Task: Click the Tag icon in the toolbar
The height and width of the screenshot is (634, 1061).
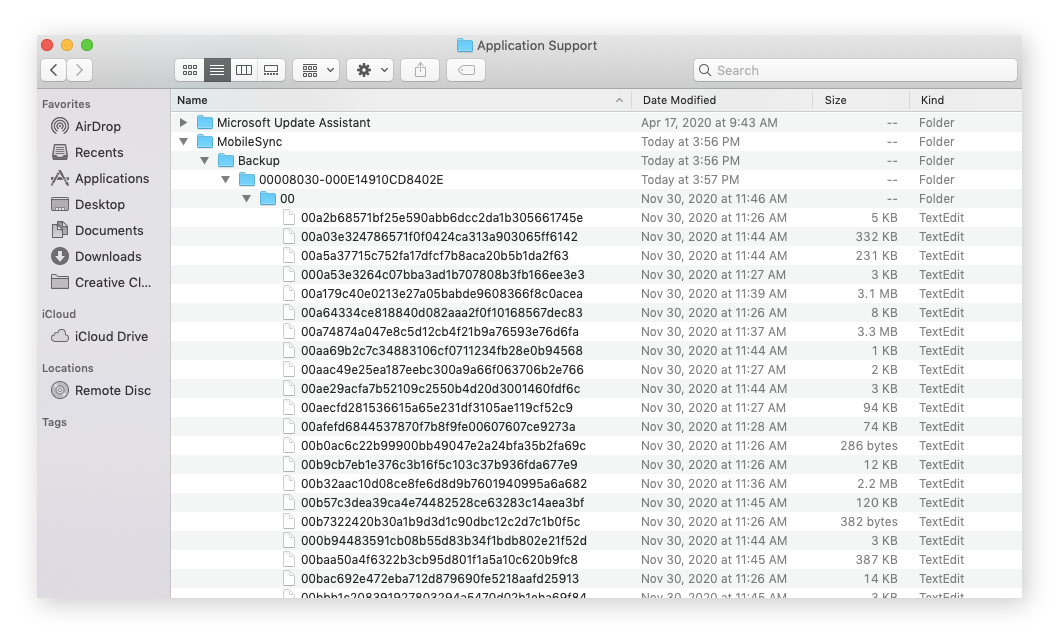Action: pos(465,70)
